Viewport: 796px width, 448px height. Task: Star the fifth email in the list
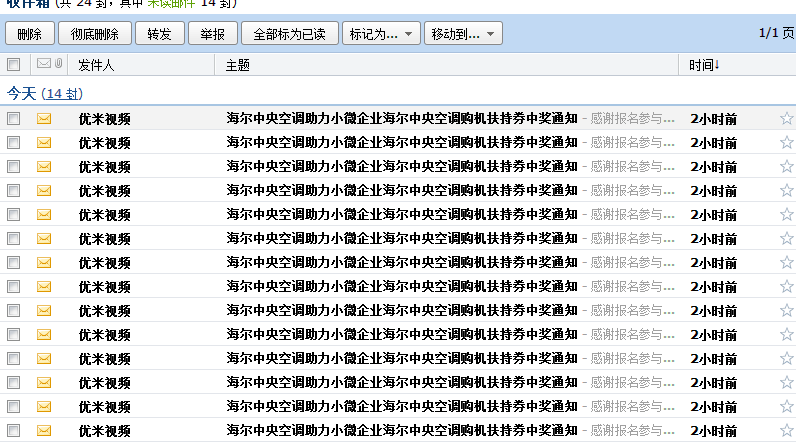click(x=786, y=214)
